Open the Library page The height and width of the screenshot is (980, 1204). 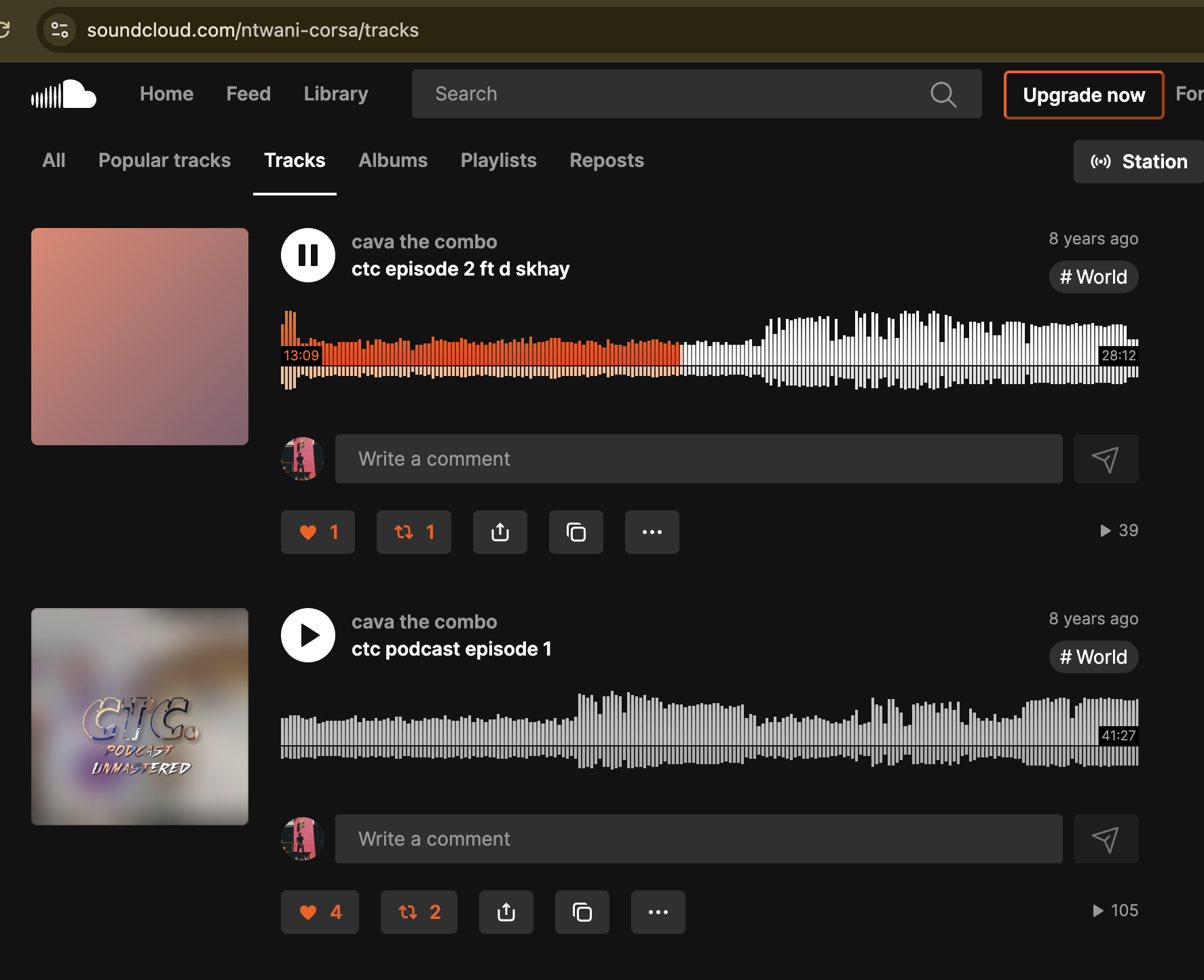pyautogui.click(x=336, y=94)
